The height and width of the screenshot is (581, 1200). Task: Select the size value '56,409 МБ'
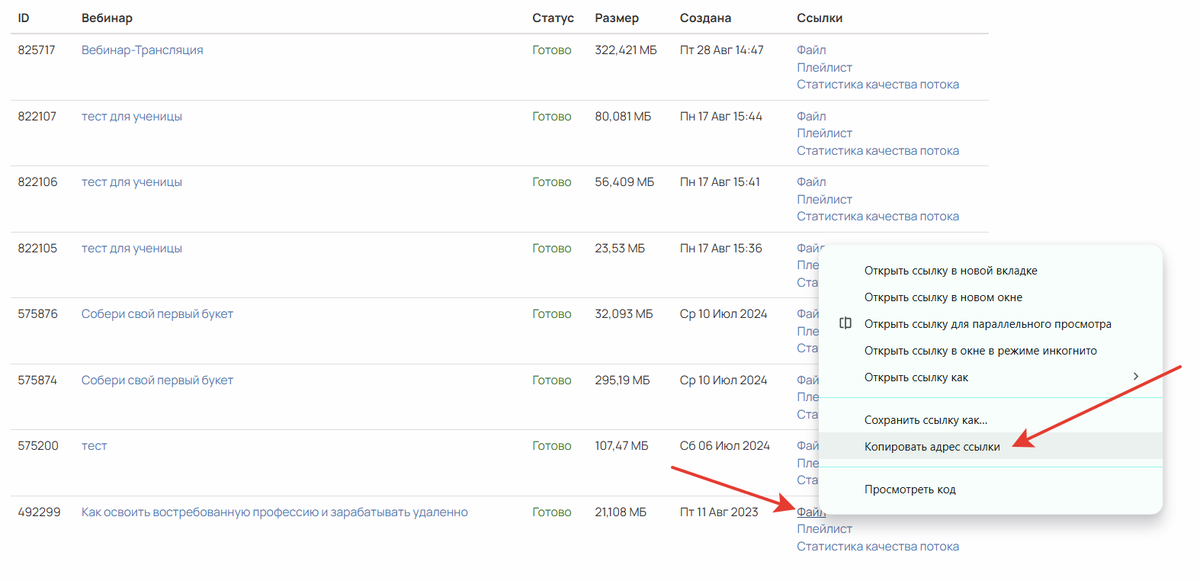625,182
